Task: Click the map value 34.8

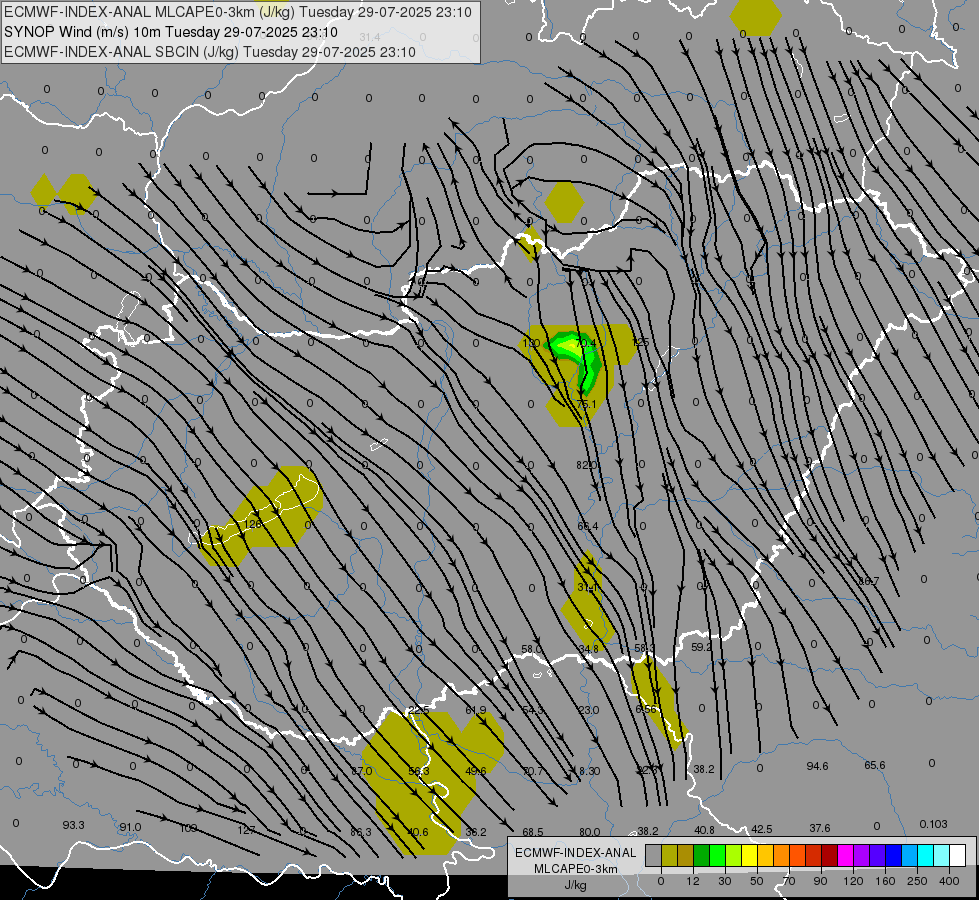Action: (x=588, y=649)
